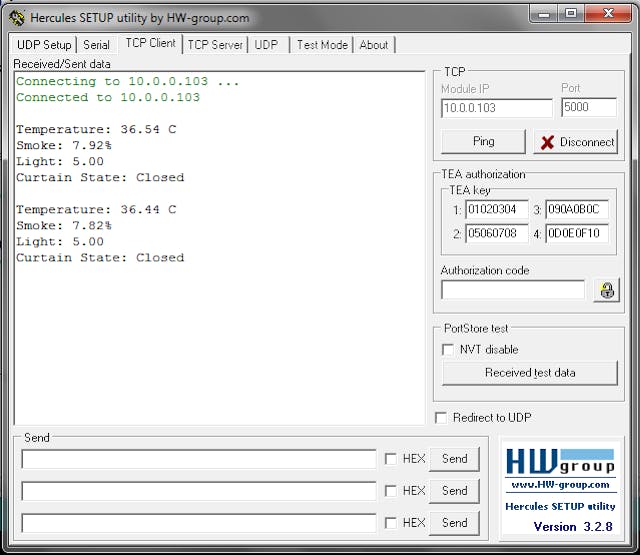Click the 'Temperature: 36.44 C' line

point(96,210)
